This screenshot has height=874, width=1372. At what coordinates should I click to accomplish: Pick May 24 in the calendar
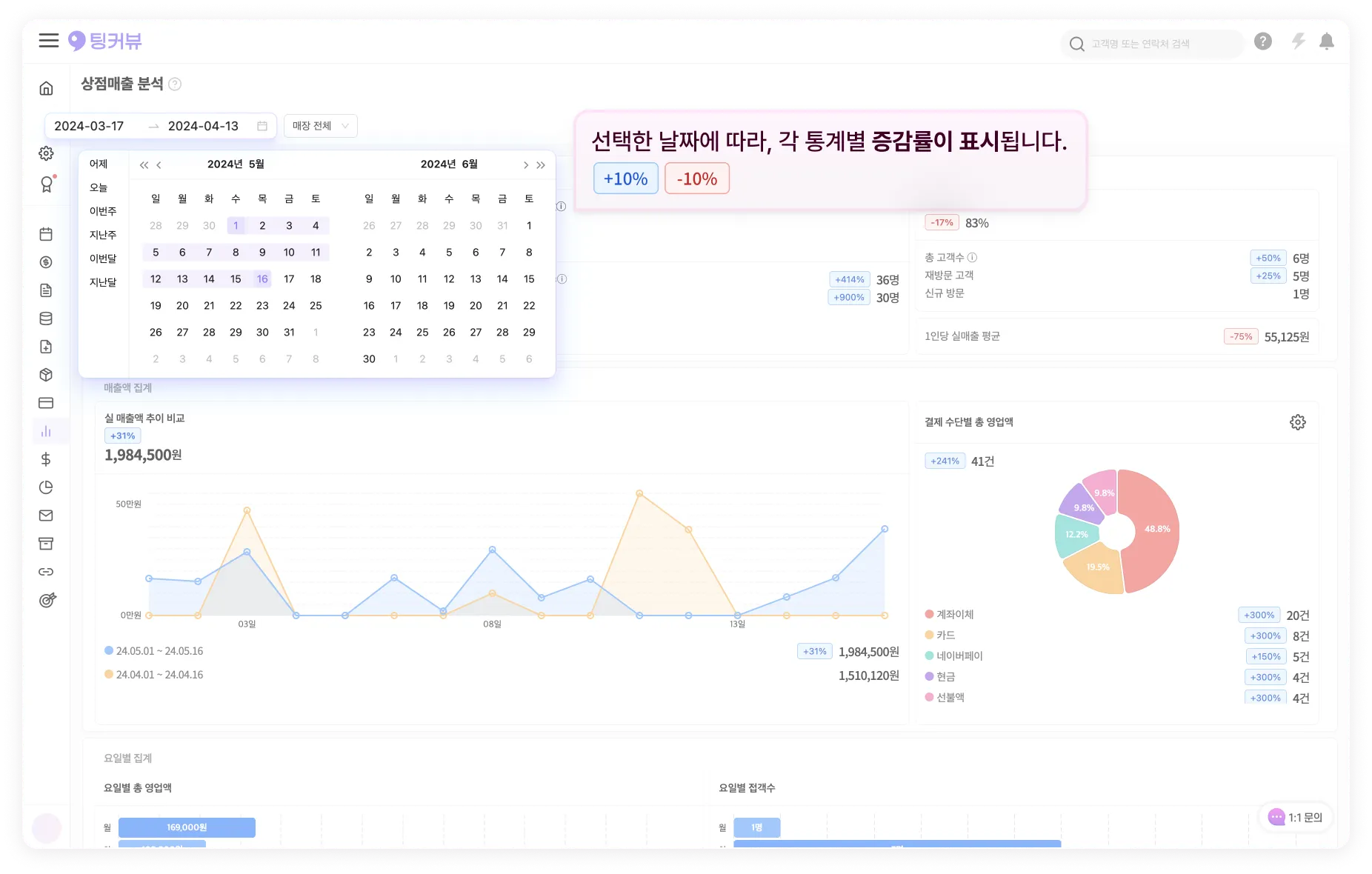289,306
